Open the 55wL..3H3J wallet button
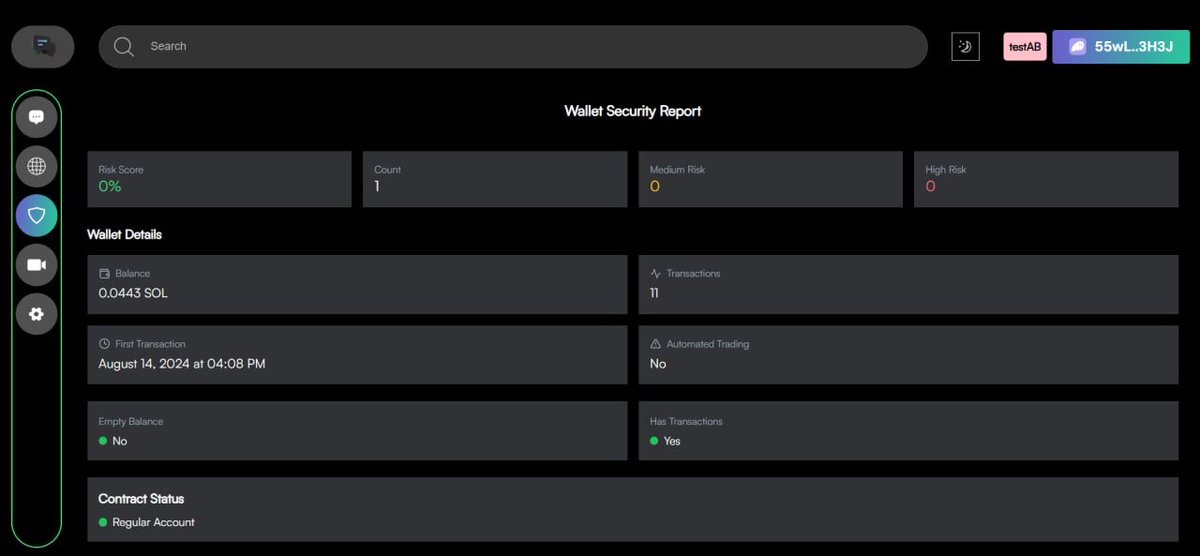The image size is (1200, 556). click(1121, 46)
